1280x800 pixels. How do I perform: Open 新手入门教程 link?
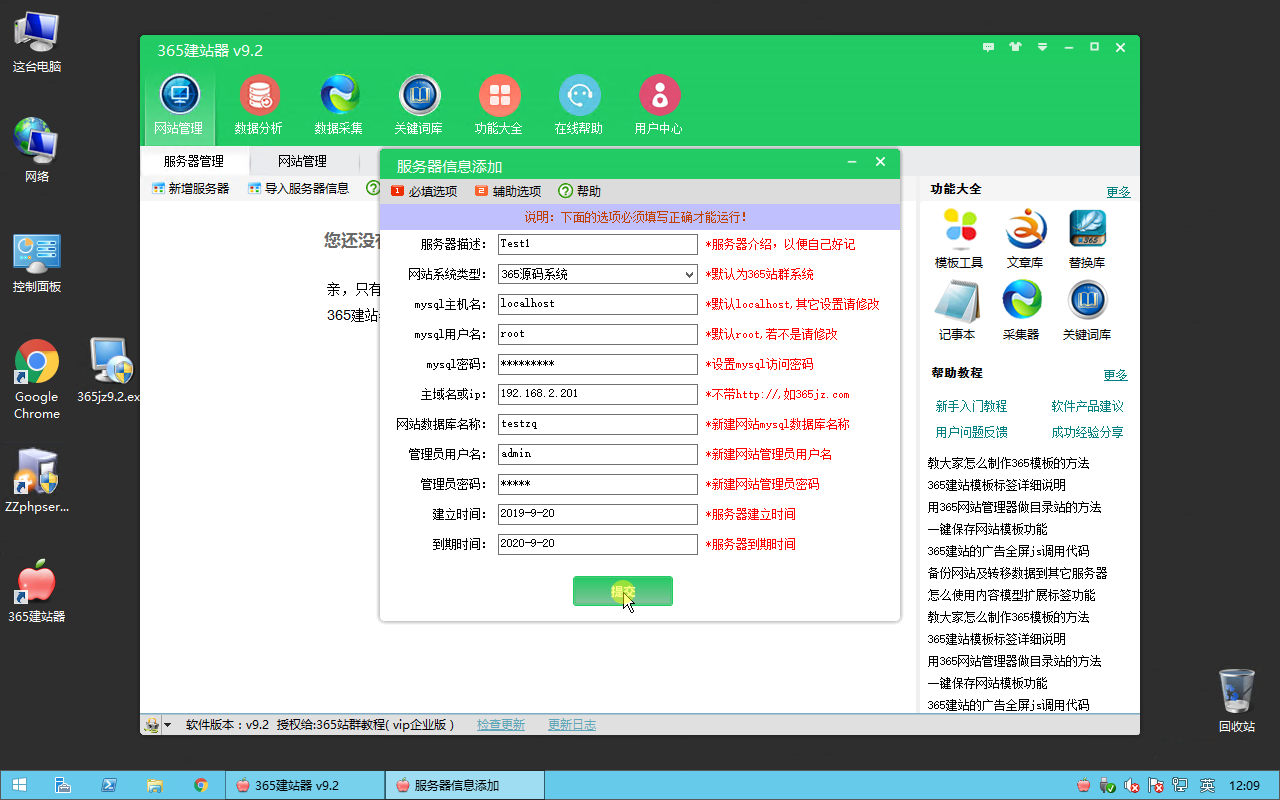click(971, 406)
